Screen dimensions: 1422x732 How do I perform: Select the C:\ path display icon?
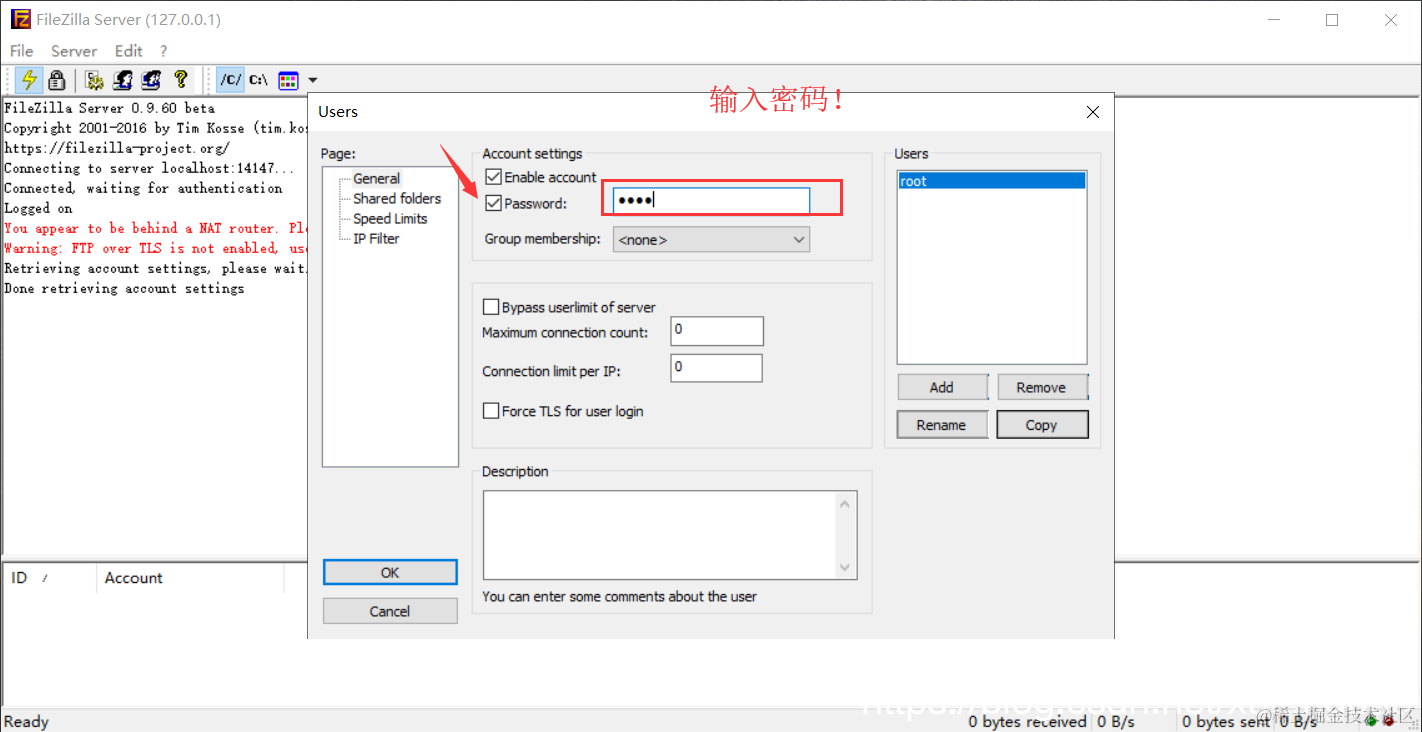tap(258, 80)
